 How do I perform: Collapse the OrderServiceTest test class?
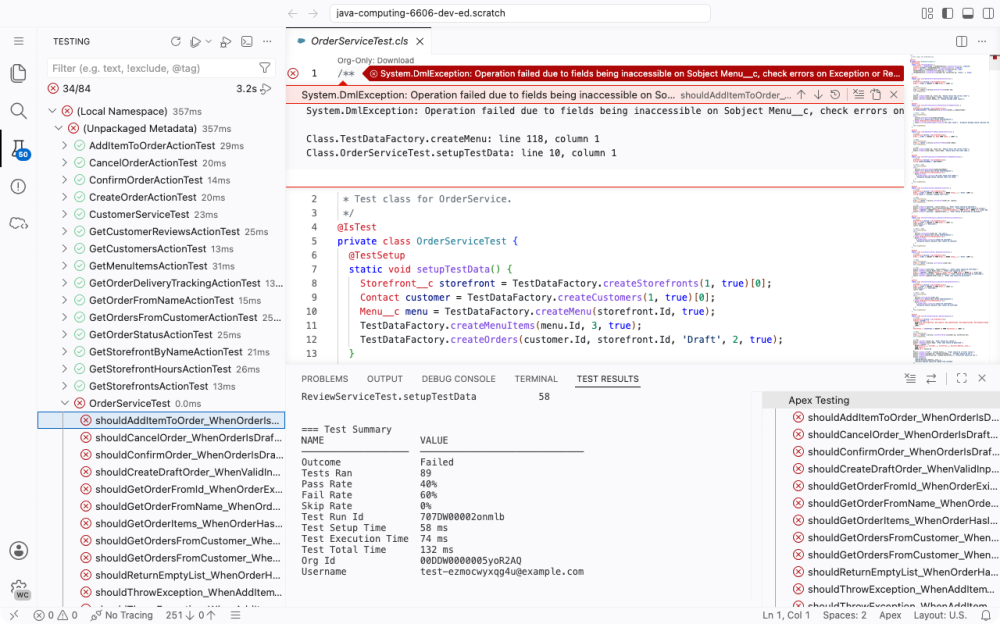point(64,403)
